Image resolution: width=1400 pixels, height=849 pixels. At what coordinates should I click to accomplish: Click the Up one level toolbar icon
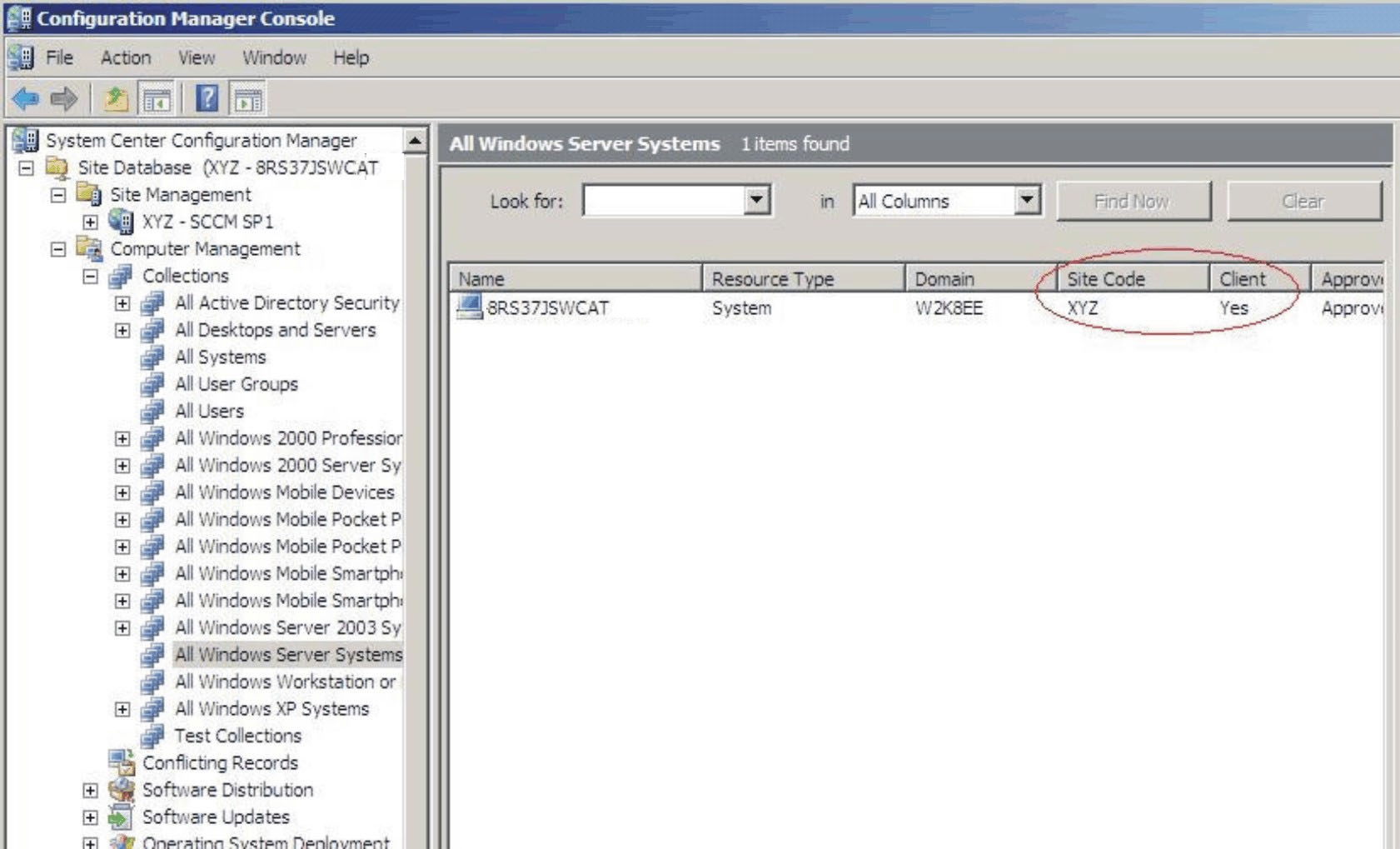(x=115, y=99)
